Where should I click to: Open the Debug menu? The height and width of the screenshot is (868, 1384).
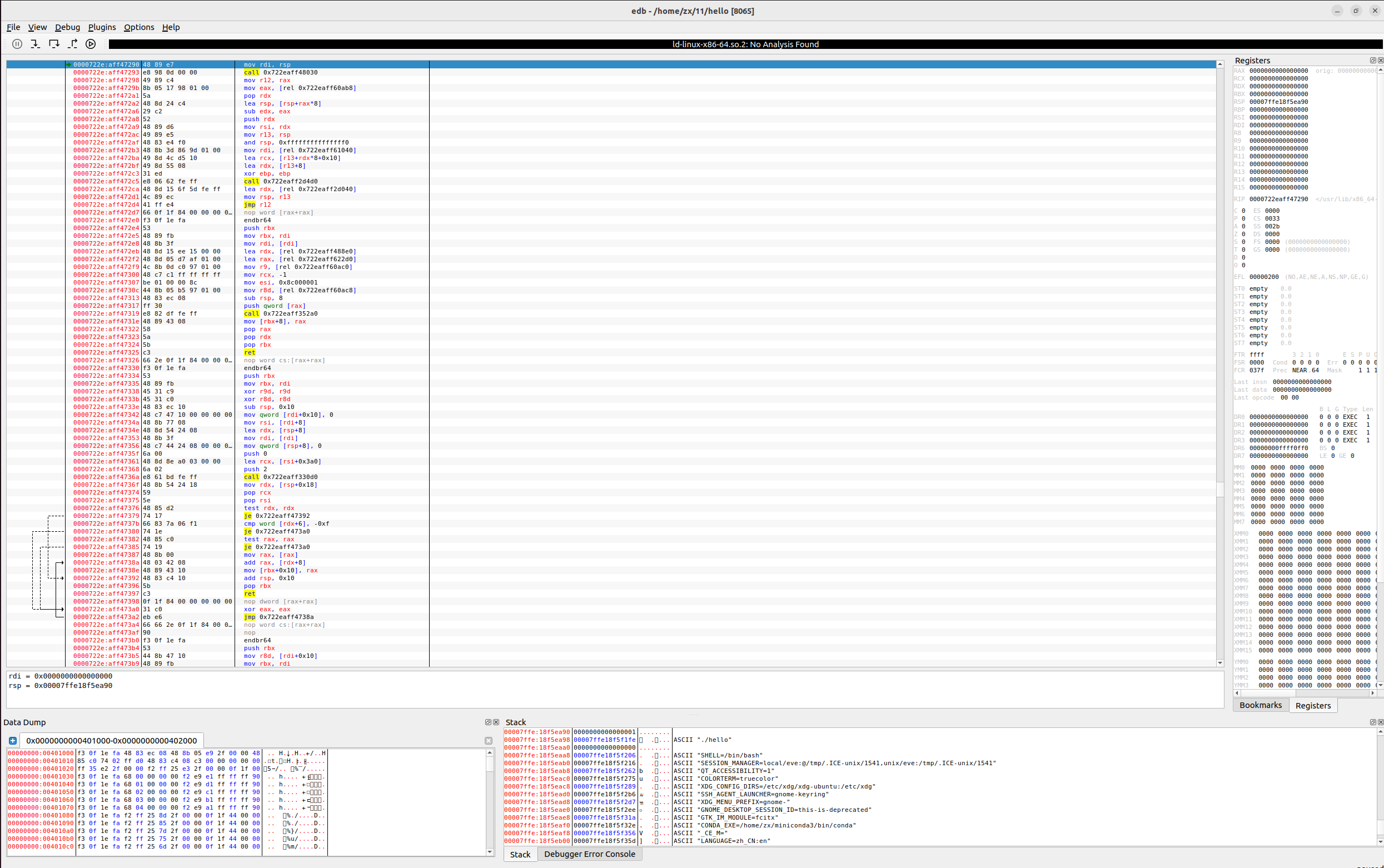[x=67, y=27]
